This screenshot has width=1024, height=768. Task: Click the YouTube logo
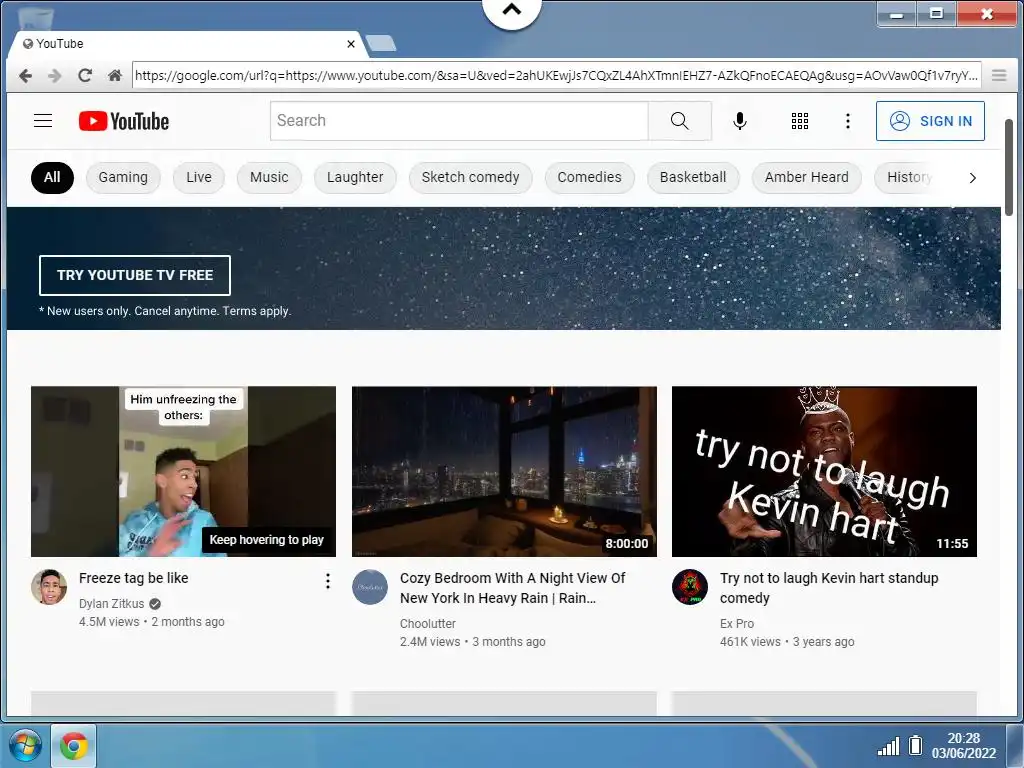[124, 121]
